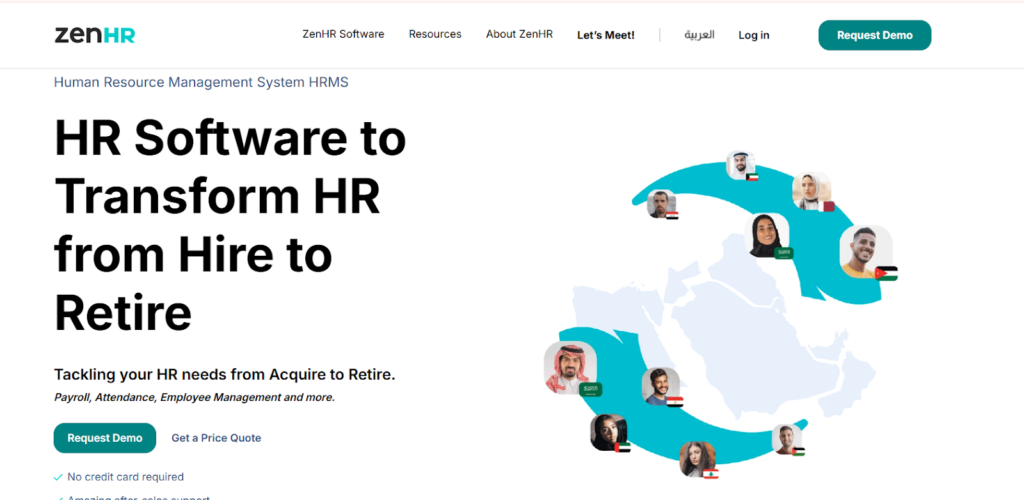The width and height of the screenshot is (1024, 500).
Task: Click Request Demo below the hero text
Action: [x=105, y=438]
